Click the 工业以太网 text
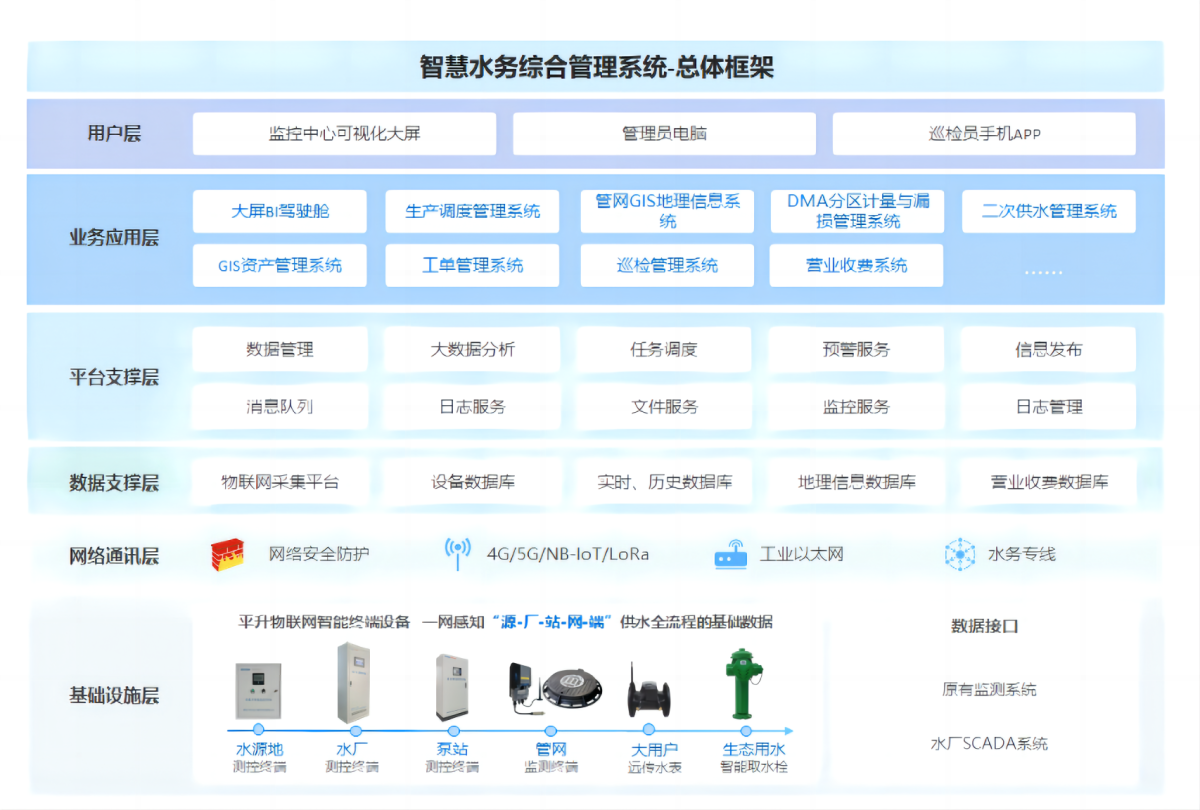Image resolution: width=1200 pixels, height=810 pixels. tap(801, 554)
